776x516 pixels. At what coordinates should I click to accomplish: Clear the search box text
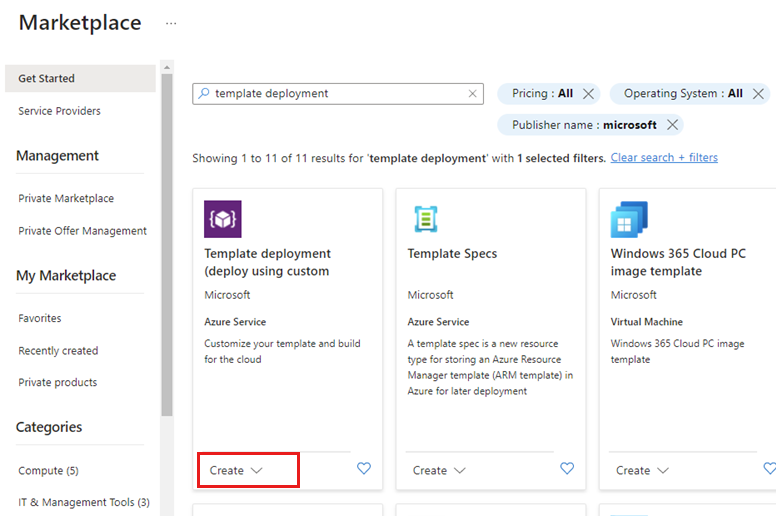pos(473,93)
